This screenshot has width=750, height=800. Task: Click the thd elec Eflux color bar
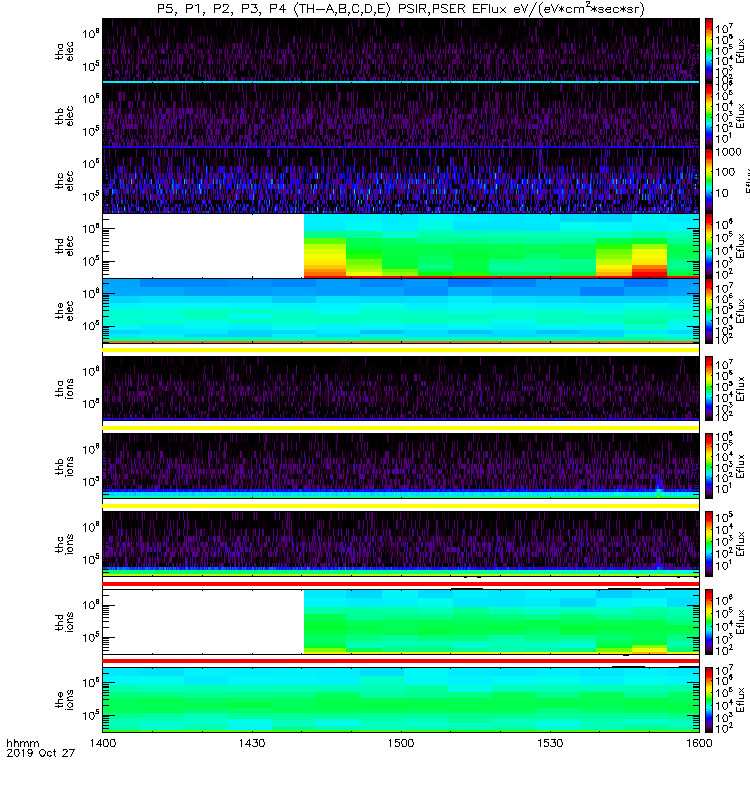709,245
